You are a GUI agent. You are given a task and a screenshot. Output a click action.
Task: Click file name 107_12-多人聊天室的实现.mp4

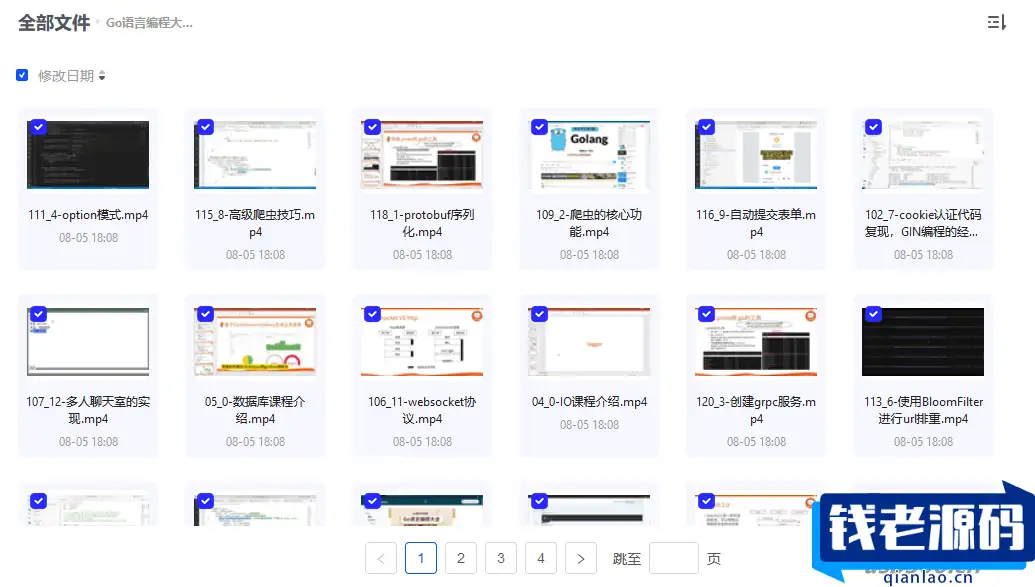pyautogui.click(x=88, y=410)
